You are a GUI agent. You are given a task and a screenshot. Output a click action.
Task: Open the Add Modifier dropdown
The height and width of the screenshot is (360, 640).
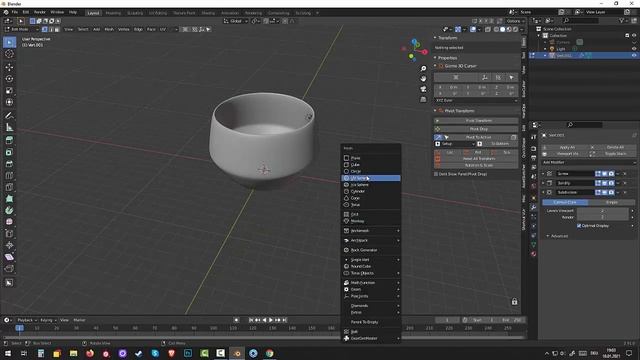pos(589,162)
